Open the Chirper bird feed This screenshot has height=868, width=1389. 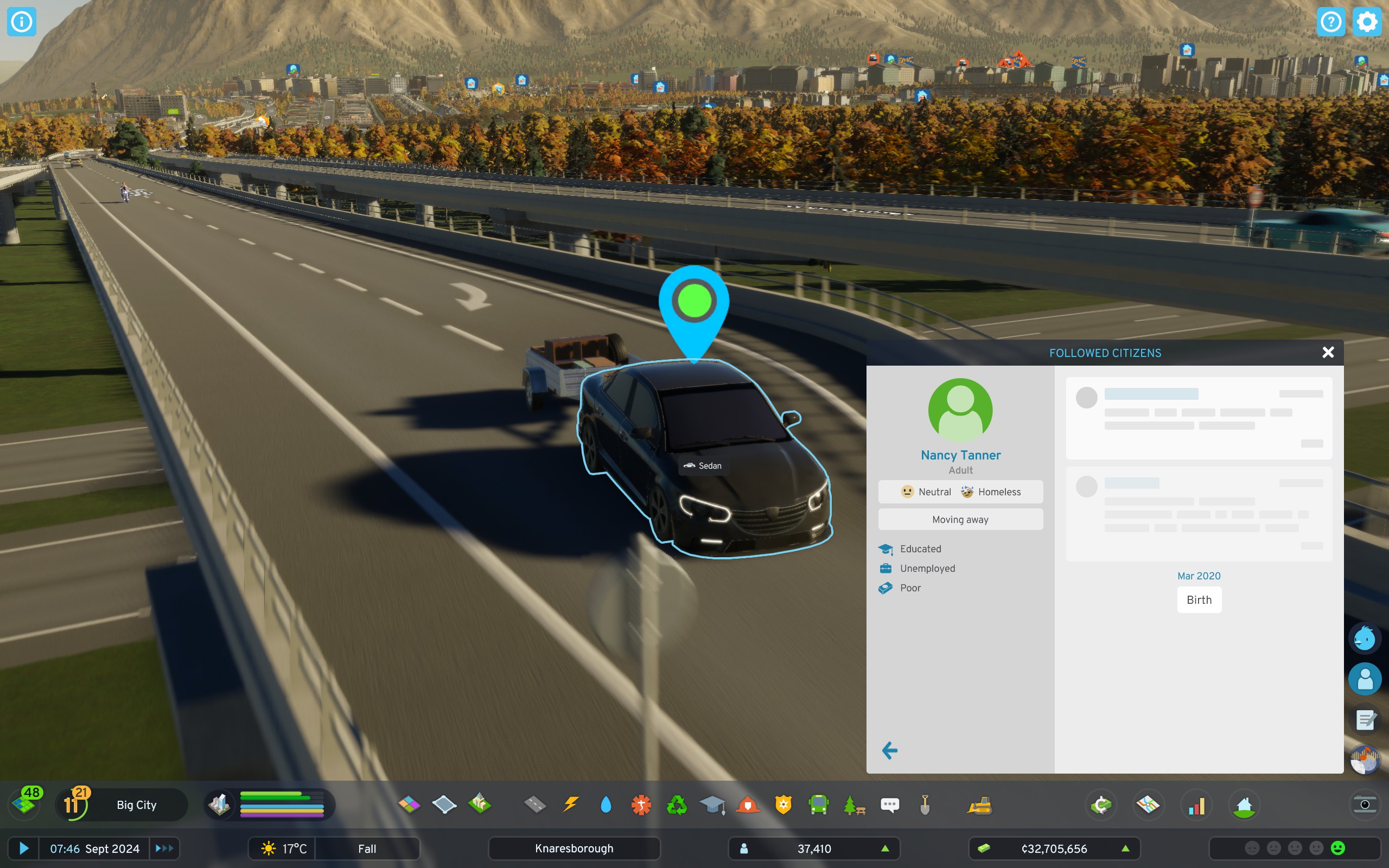[1365, 638]
